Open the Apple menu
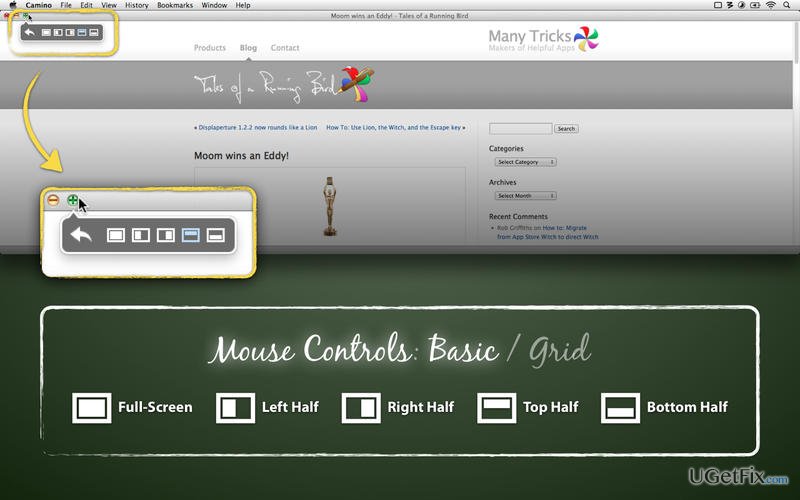 13,5
